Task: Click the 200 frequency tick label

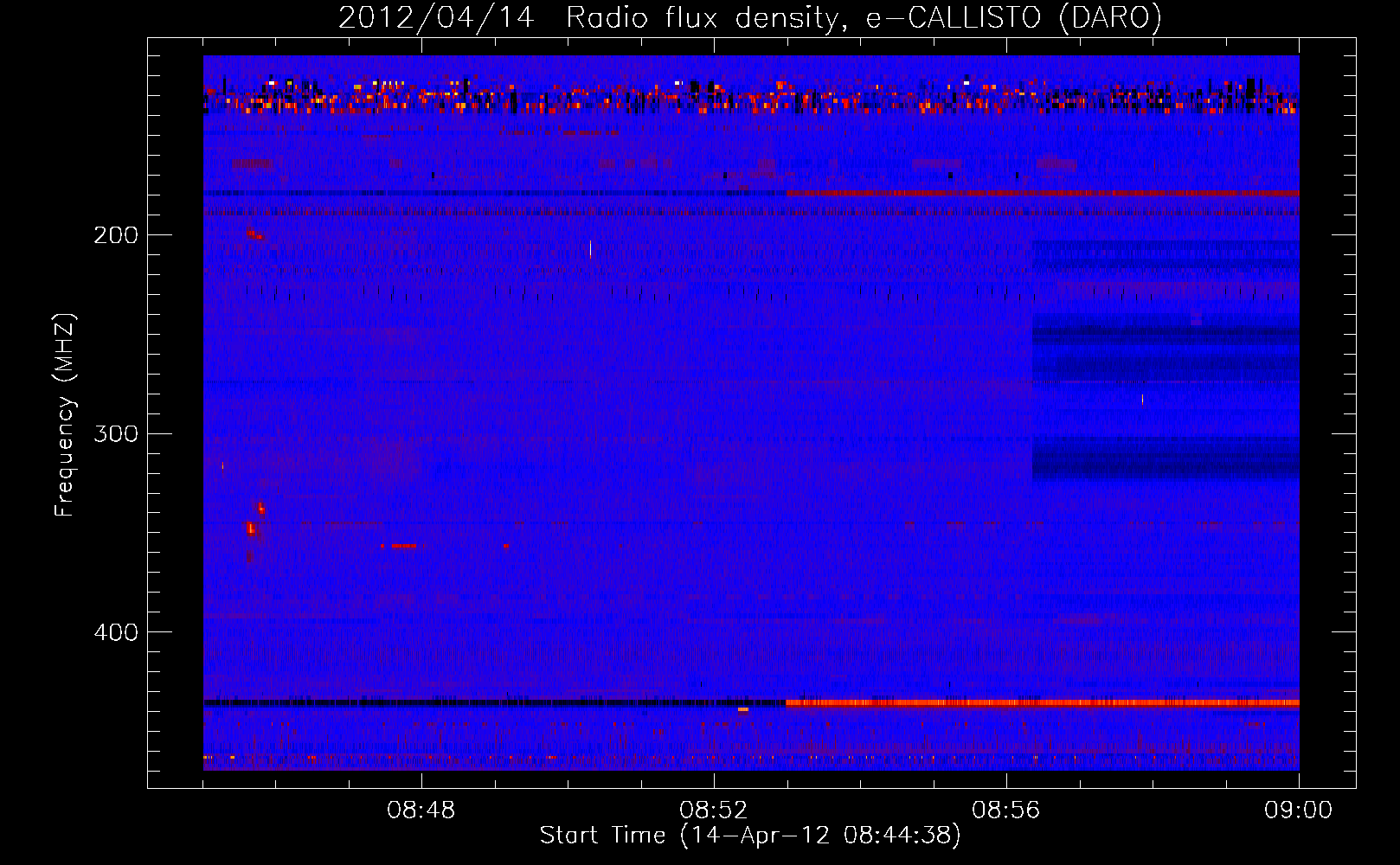Action: (x=116, y=235)
